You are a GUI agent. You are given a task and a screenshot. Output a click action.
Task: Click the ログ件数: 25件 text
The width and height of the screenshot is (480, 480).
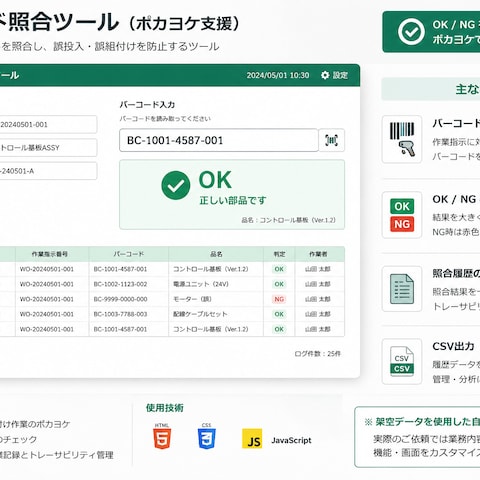(317, 354)
